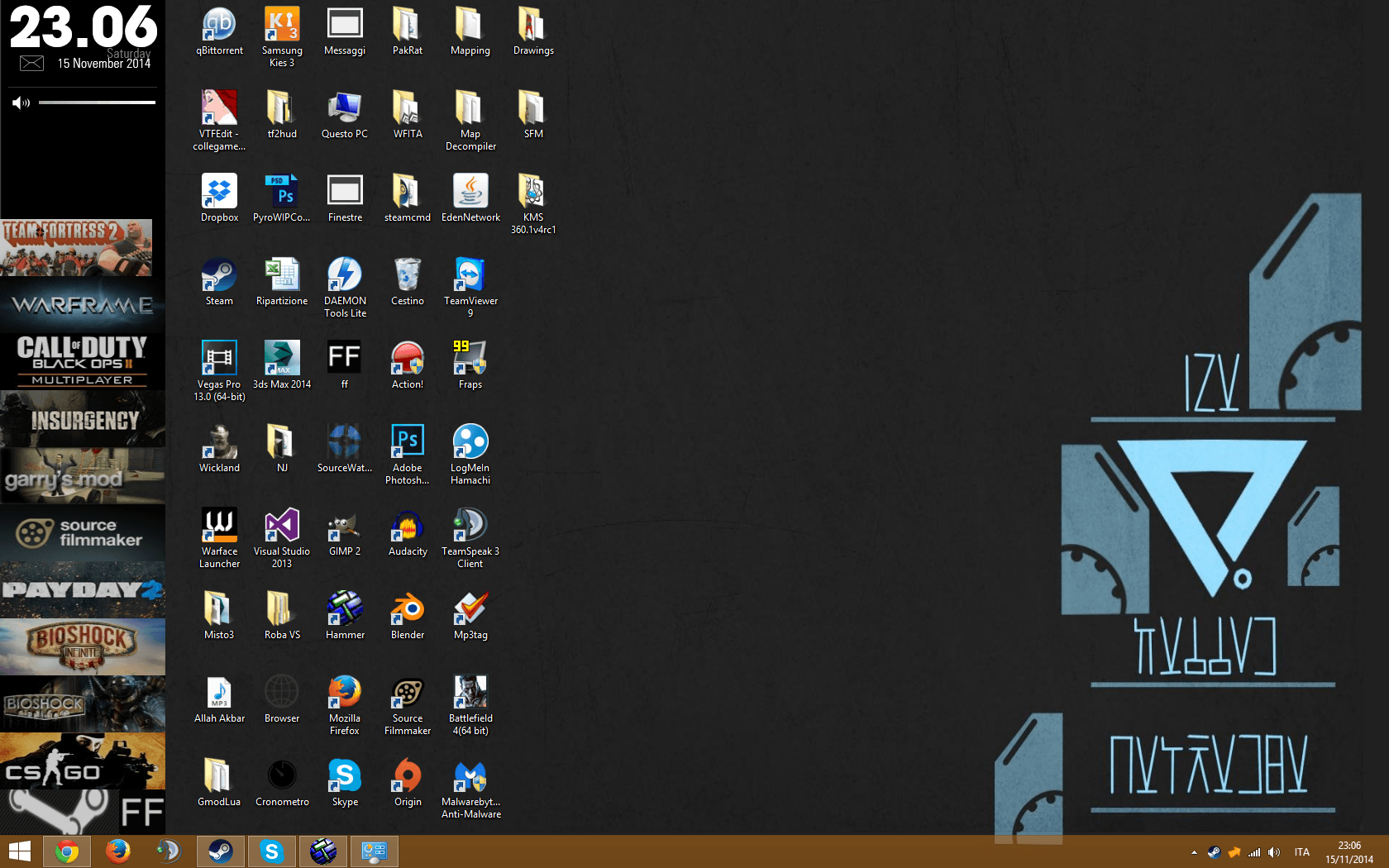Select the Cestino recycle bin icon
1389x868 pixels.
[408, 276]
